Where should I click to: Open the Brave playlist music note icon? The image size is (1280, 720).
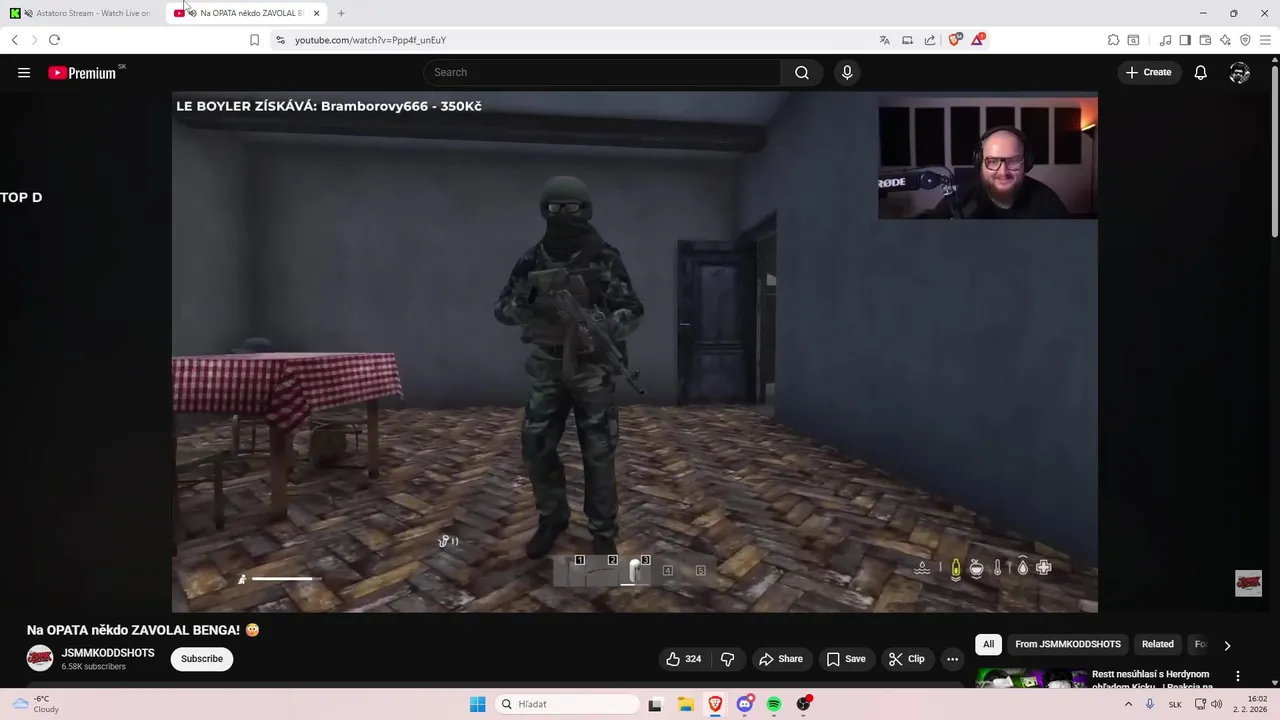pyautogui.click(x=1165, y=40)
